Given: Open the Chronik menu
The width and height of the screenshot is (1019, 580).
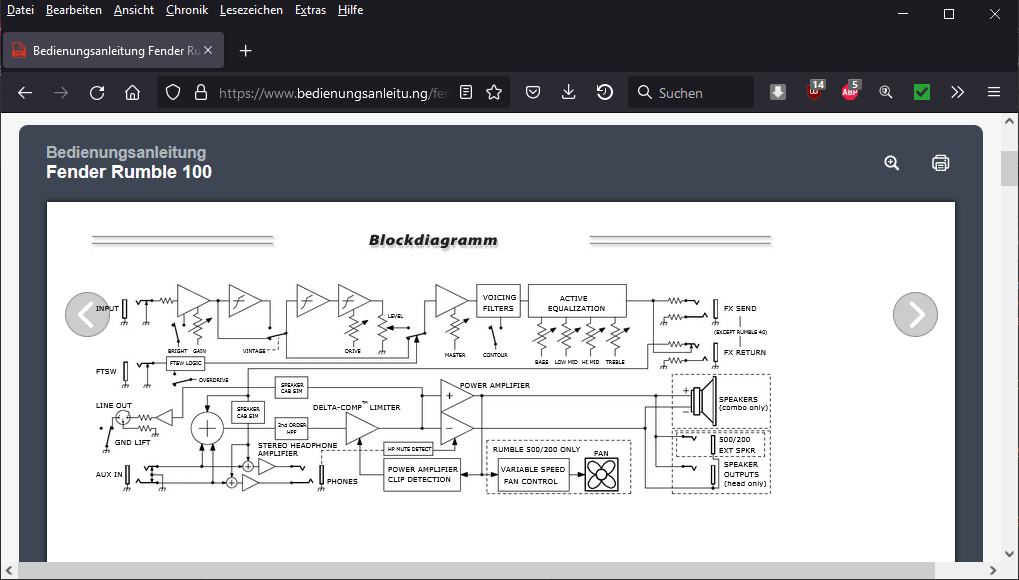Looking at the screenshot, I should [x=187, y=10].
